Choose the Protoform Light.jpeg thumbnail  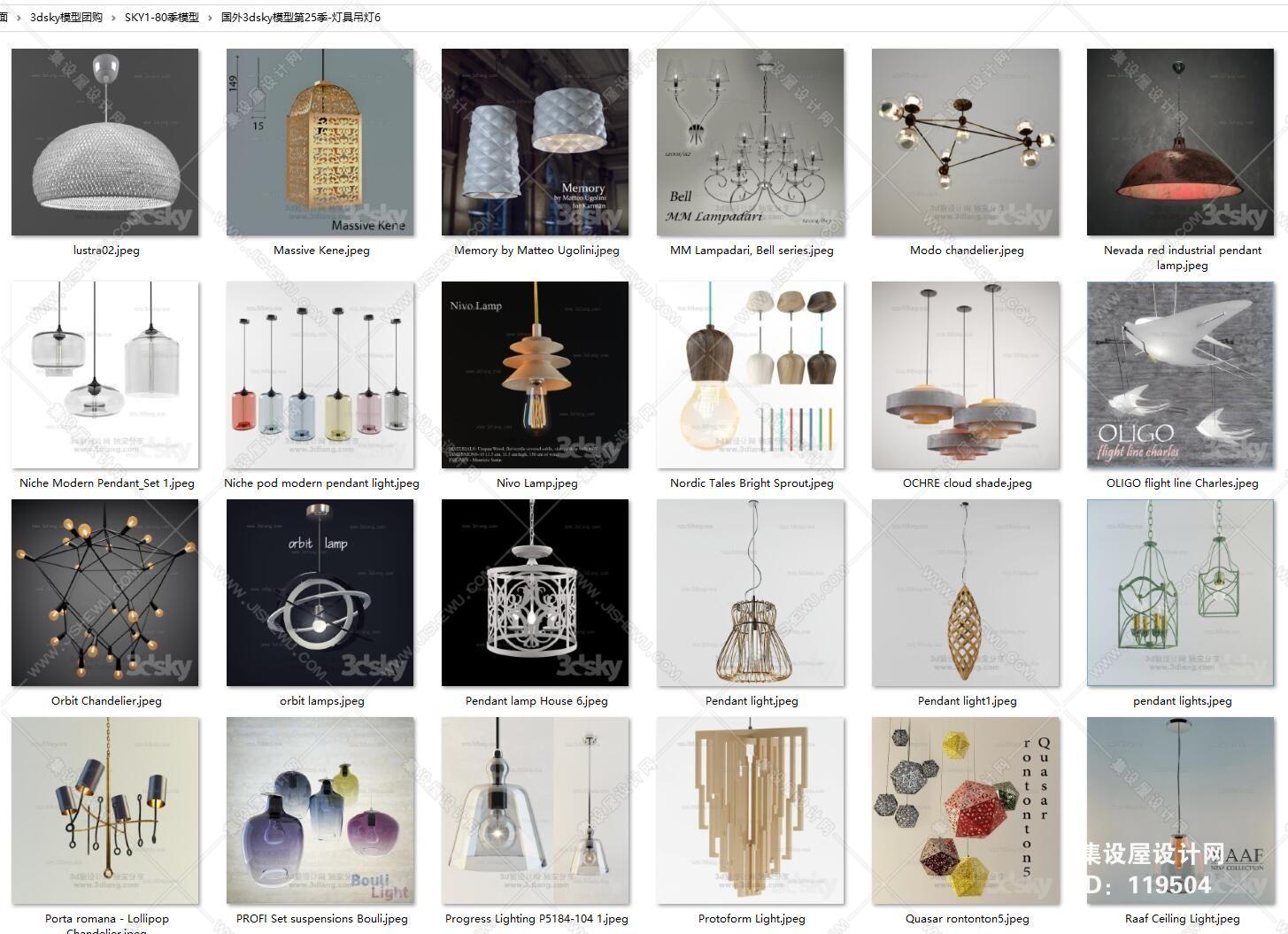[751, 810]
